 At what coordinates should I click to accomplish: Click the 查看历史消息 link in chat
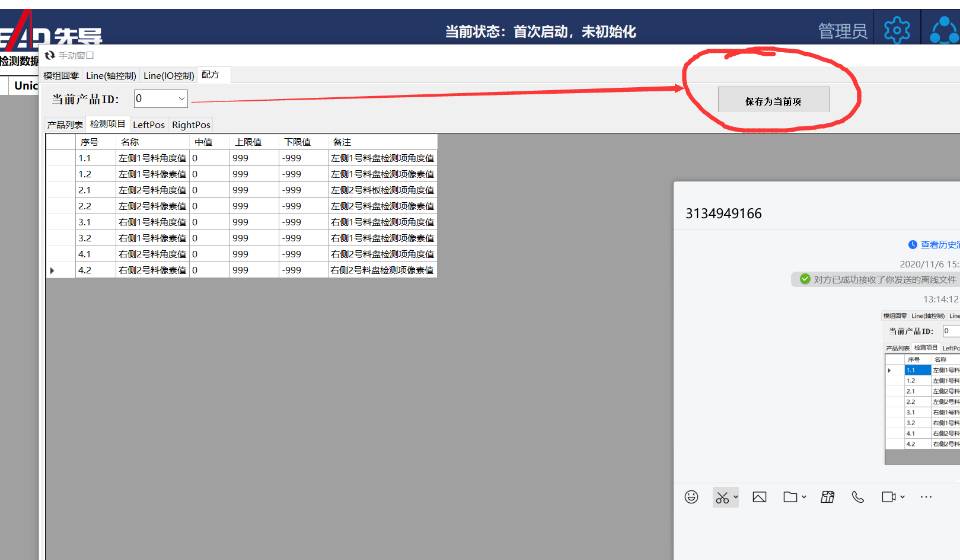pyautogui.click(x=937, y=244)
